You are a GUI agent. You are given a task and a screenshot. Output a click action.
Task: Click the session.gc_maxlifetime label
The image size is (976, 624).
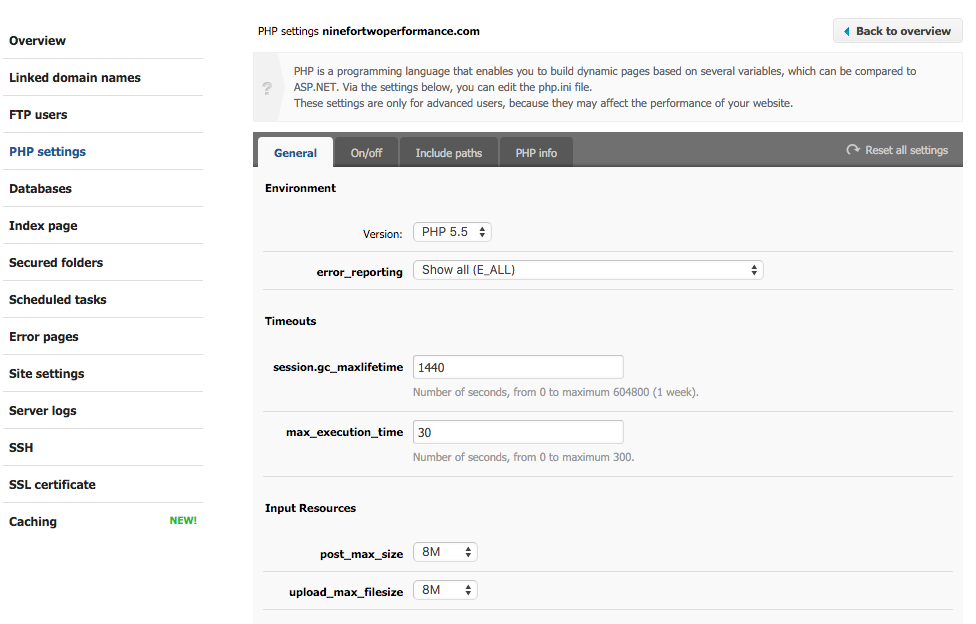click(338, 367)
